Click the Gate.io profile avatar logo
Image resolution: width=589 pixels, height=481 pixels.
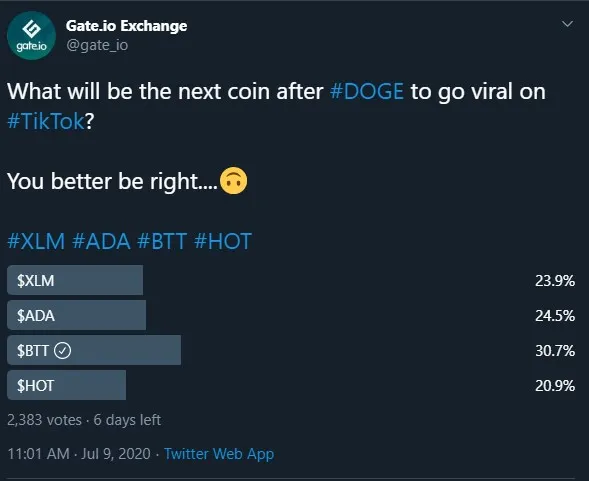click(x=32, y=35)
